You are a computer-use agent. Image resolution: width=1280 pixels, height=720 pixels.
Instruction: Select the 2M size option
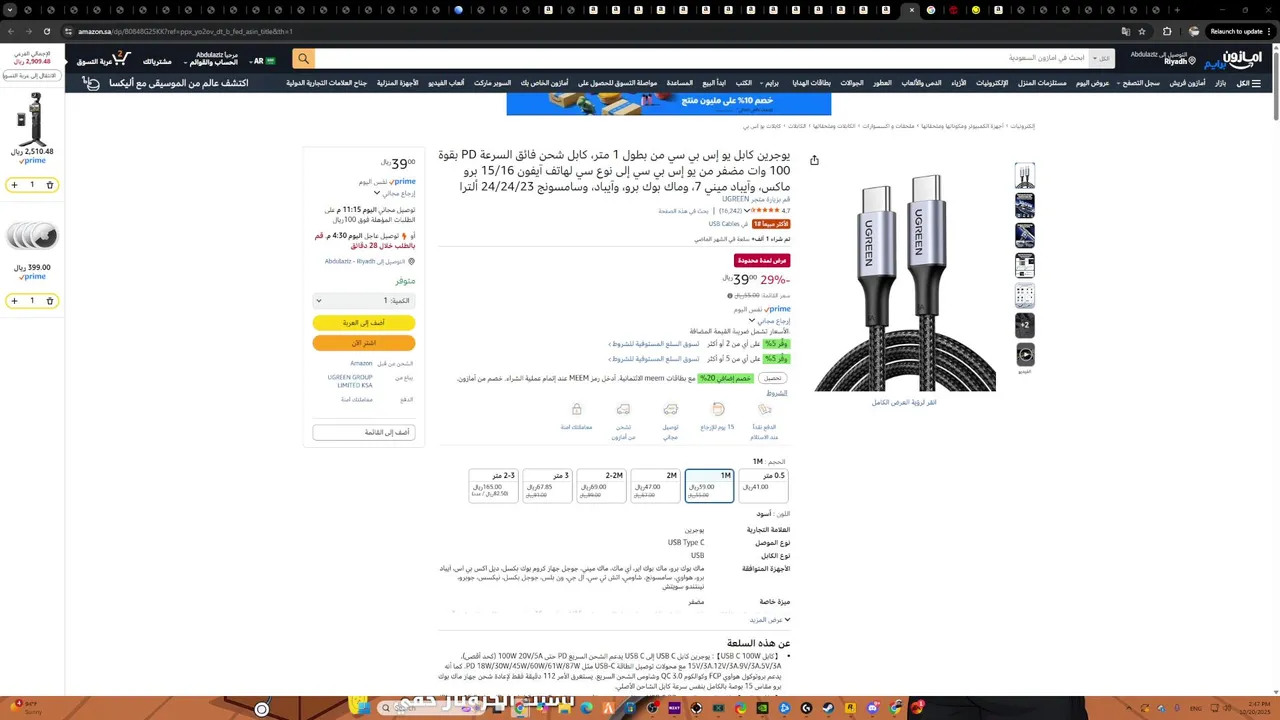(x=655, y=486)
